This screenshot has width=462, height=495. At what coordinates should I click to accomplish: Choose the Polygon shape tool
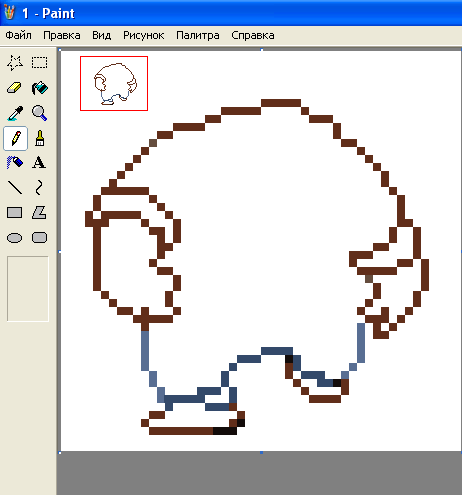point(40,213)
